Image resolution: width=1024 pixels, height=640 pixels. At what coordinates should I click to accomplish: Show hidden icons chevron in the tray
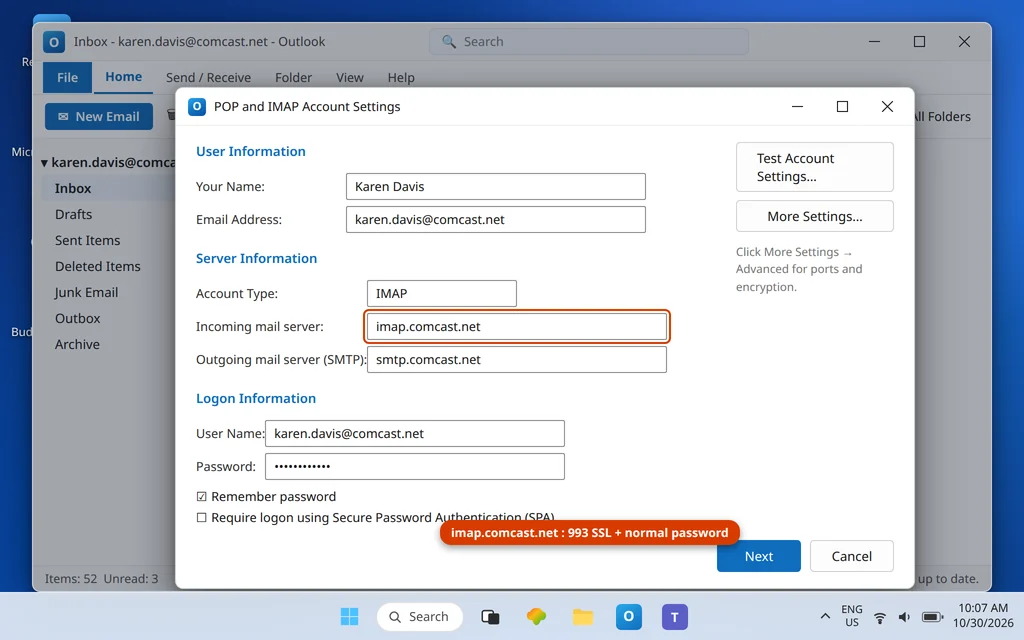[x=825, y=616]
